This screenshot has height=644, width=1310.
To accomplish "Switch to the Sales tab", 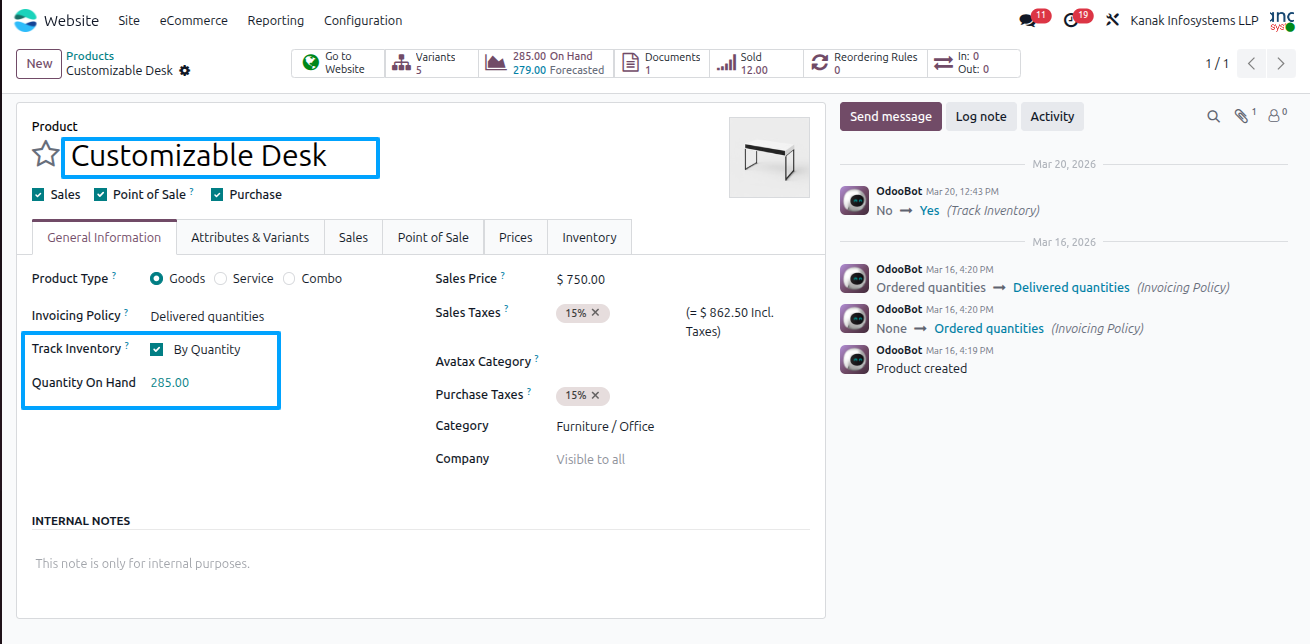I will [x=353, y=238].
